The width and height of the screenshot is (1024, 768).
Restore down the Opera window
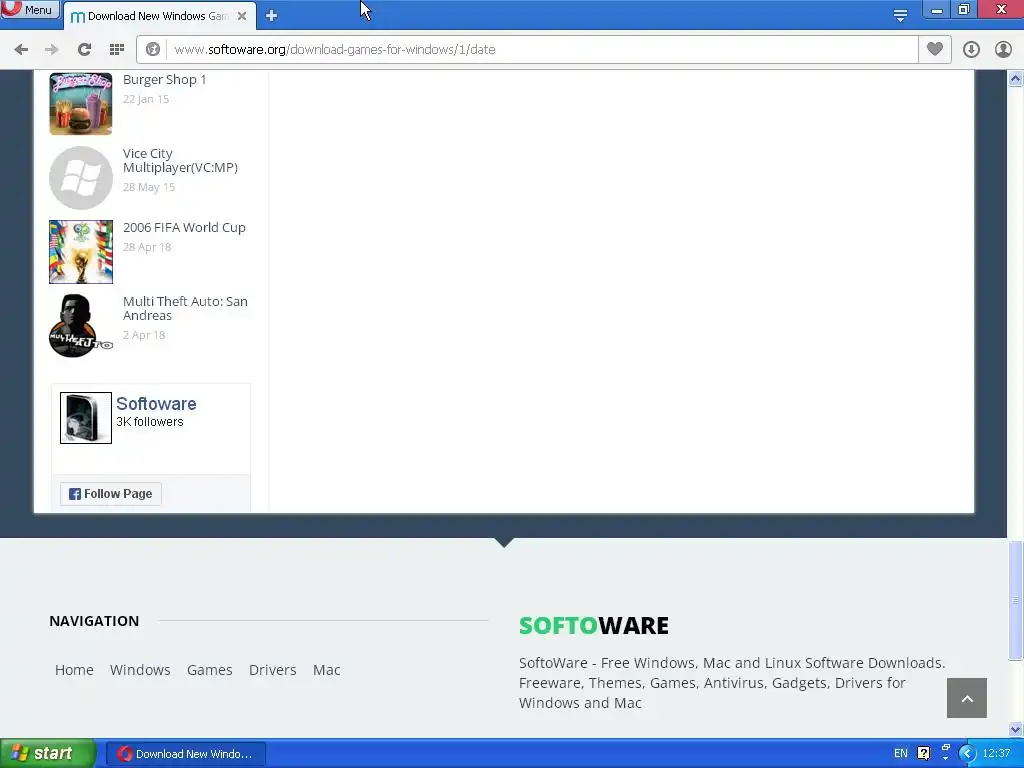[964, 9]
